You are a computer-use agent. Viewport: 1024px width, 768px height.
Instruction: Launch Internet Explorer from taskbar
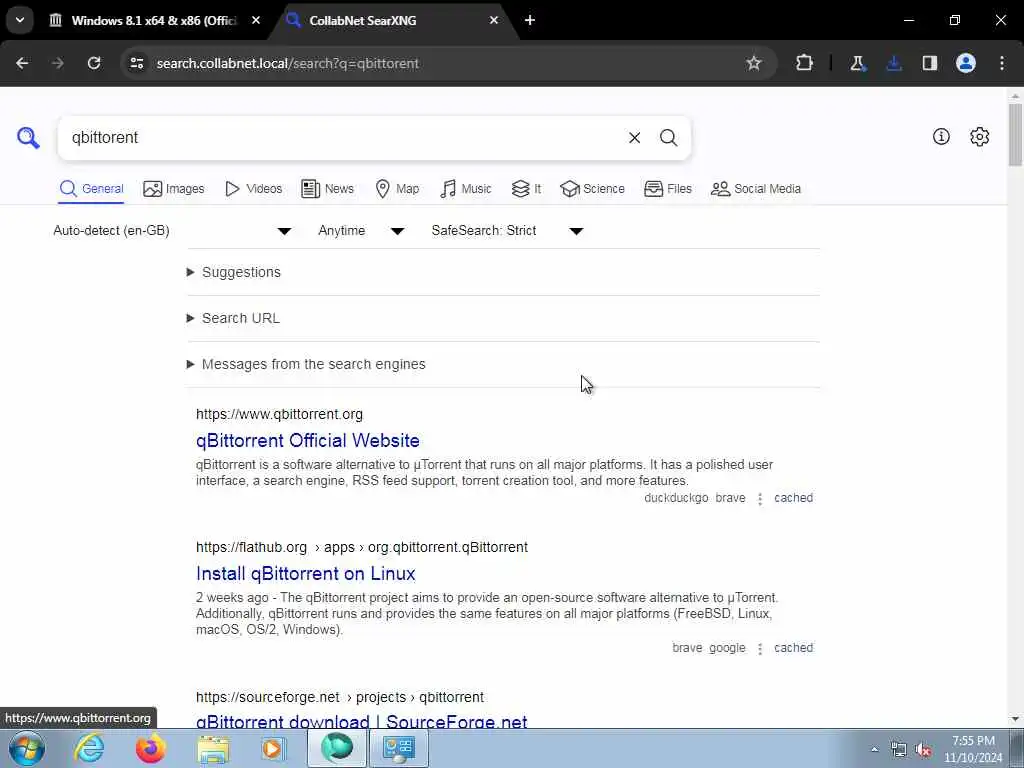click(89, 748)
